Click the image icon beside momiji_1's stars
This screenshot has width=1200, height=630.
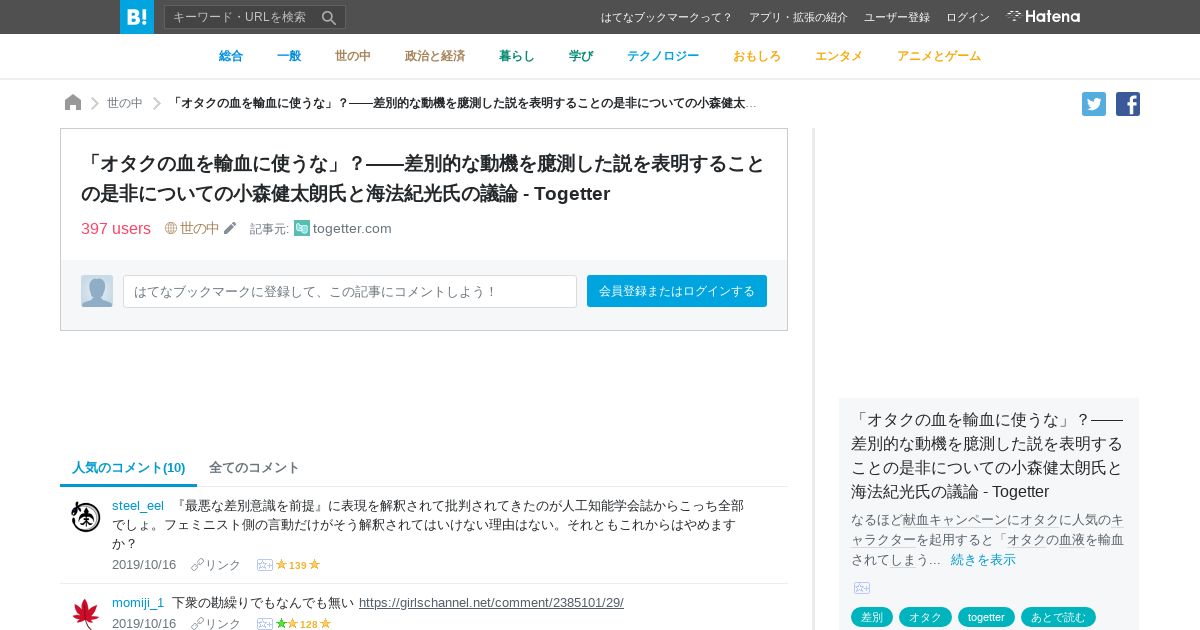(265, 624)
